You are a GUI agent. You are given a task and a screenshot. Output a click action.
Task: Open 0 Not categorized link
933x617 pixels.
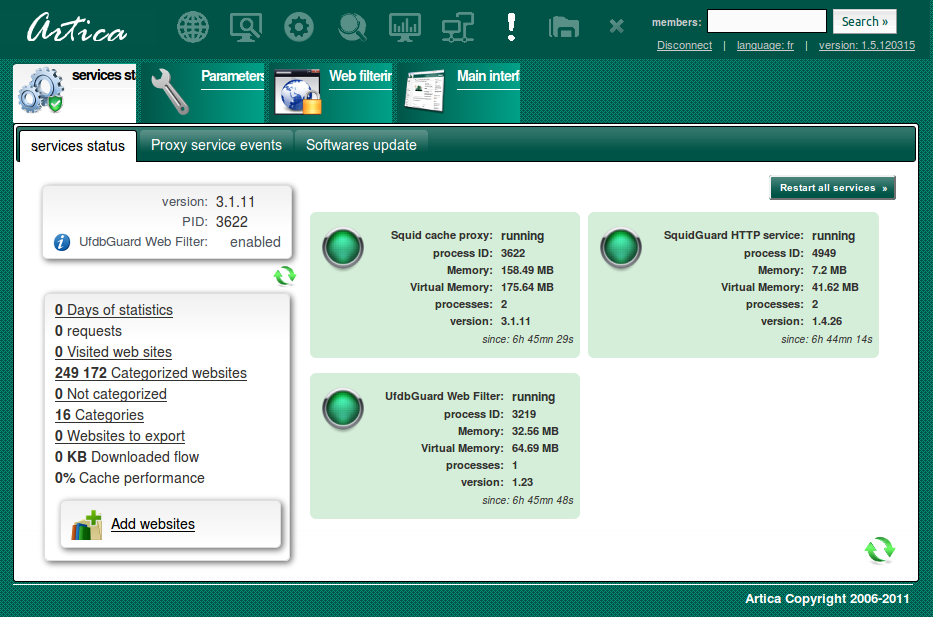111,394
